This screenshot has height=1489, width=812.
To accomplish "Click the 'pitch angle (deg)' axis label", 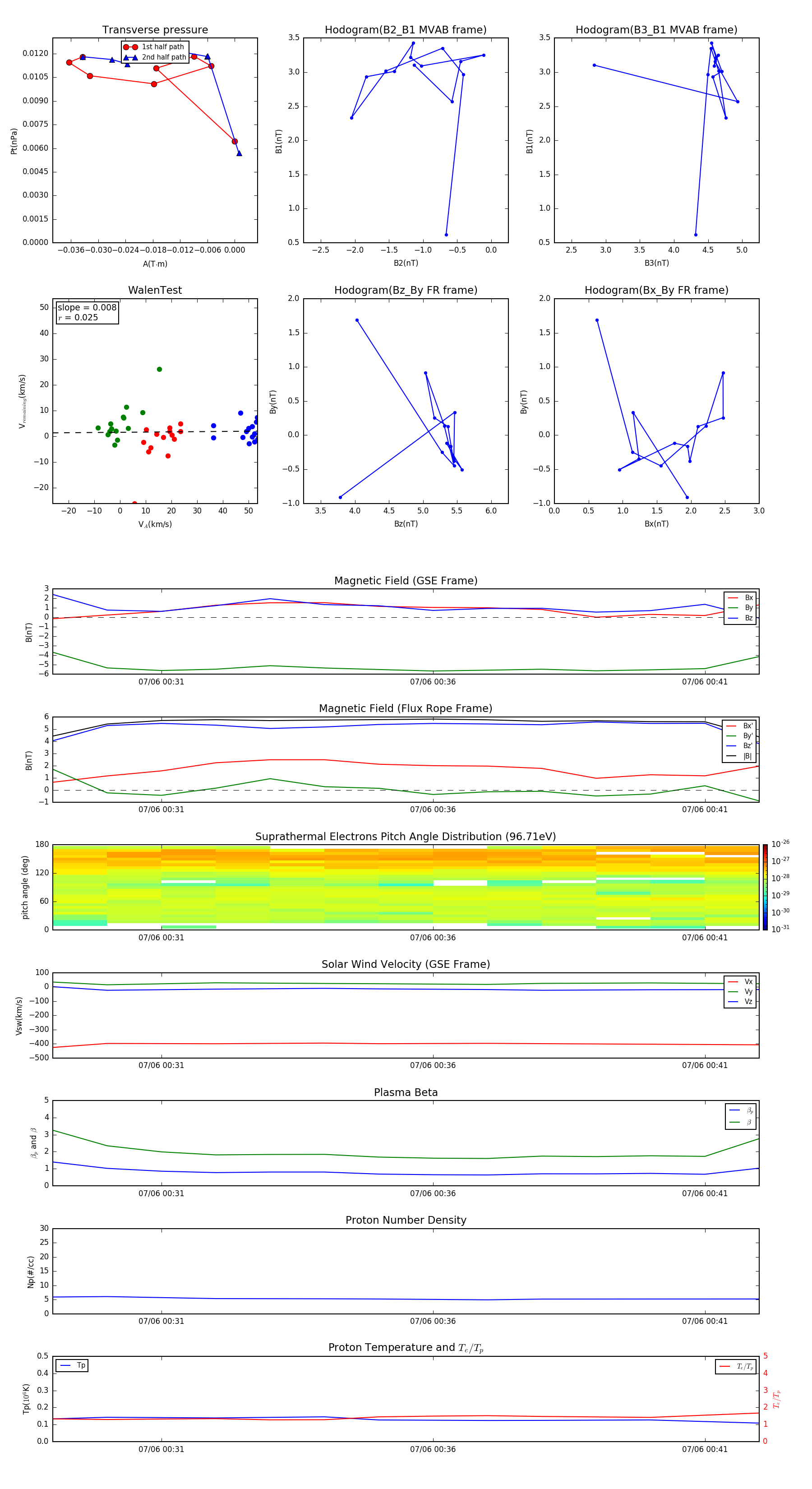I will (x=25, y=887).
